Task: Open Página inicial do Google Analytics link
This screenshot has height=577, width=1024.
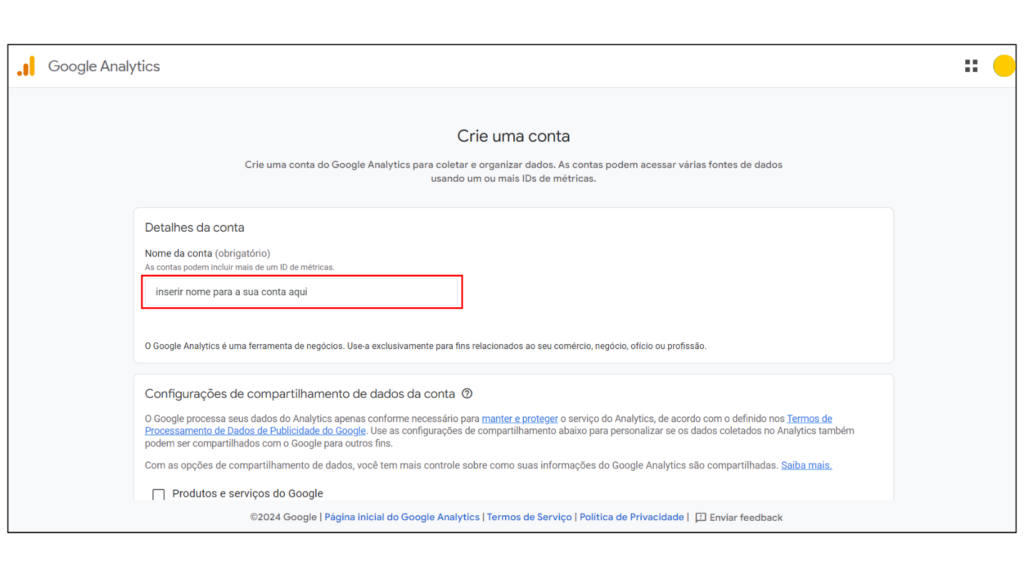Action: (402, 517)
